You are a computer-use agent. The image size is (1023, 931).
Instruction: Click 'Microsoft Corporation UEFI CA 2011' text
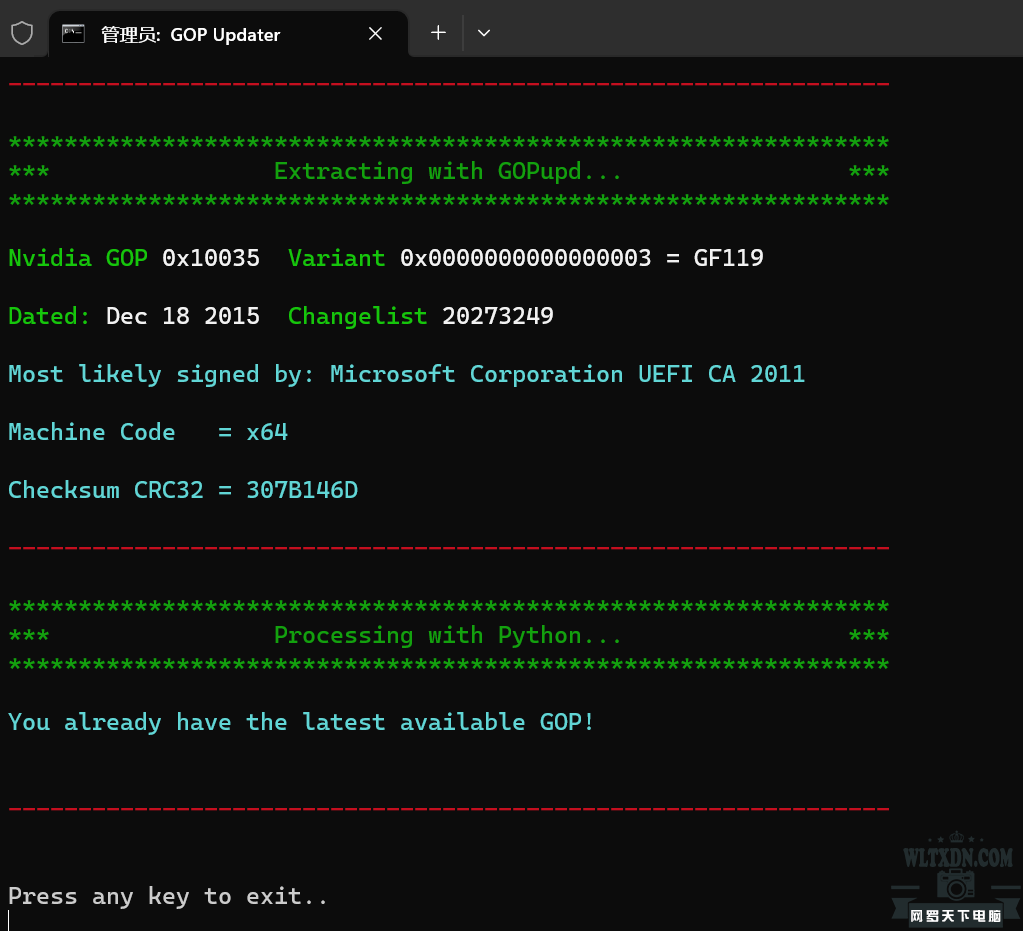[568, 374]
